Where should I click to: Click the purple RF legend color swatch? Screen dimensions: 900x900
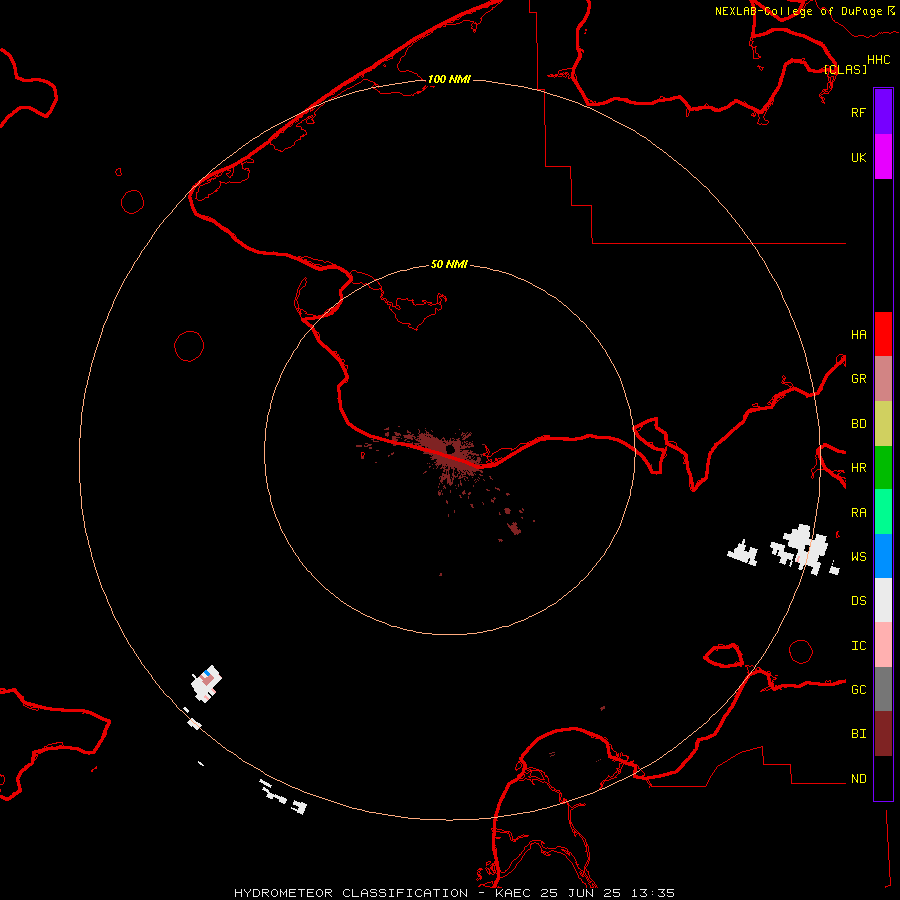(883, 112)
